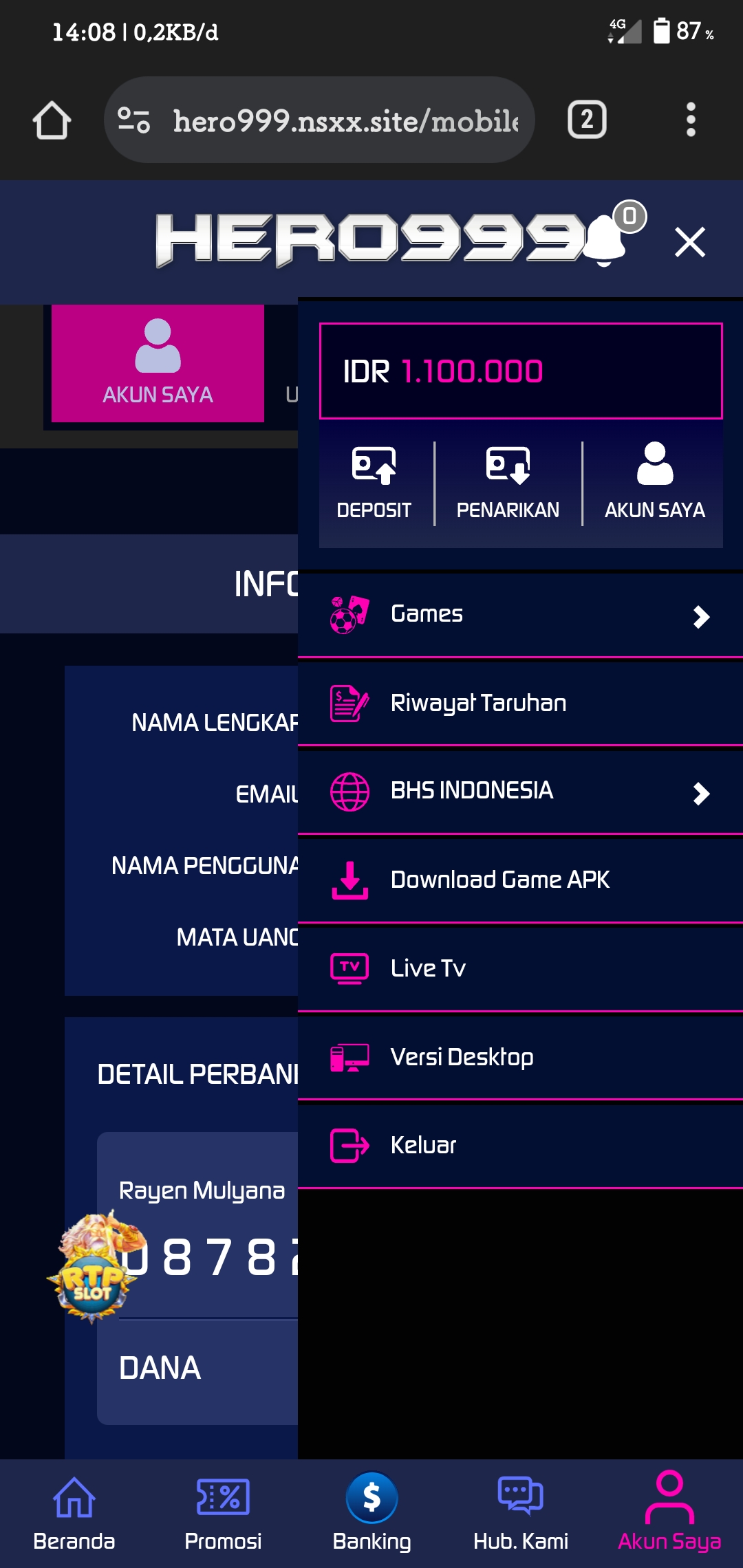Screen dimensions: 743x1568
Task: Switch to Versi Desktop
Action: tap(462, 1057)
